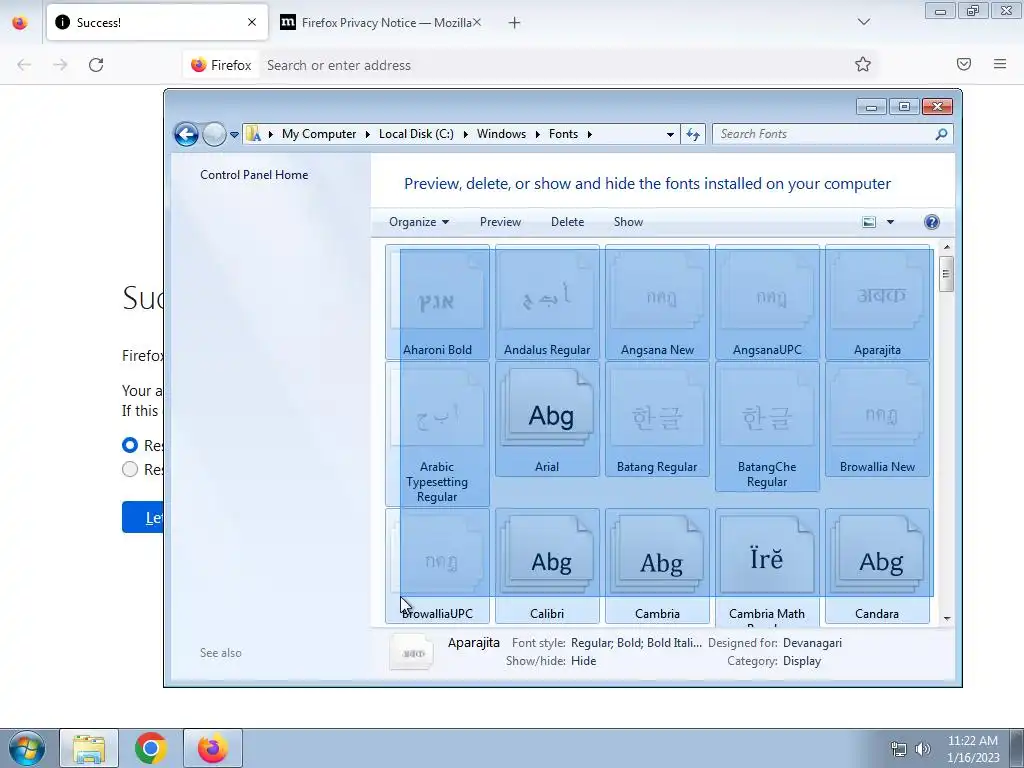Click the change view icon button

[869, 222]
